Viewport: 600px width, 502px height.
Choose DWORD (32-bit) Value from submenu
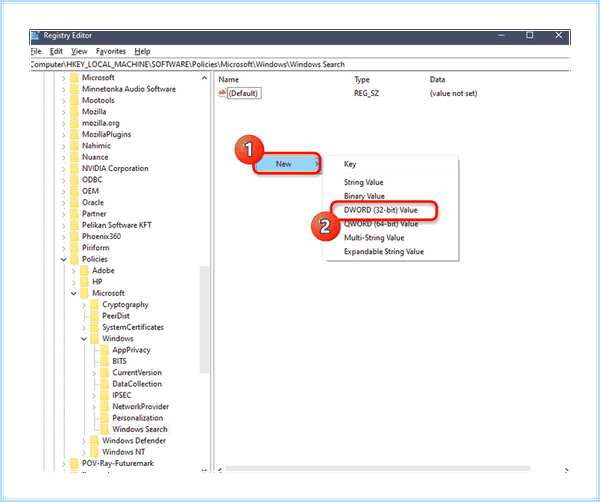click(x=381, y=210)
